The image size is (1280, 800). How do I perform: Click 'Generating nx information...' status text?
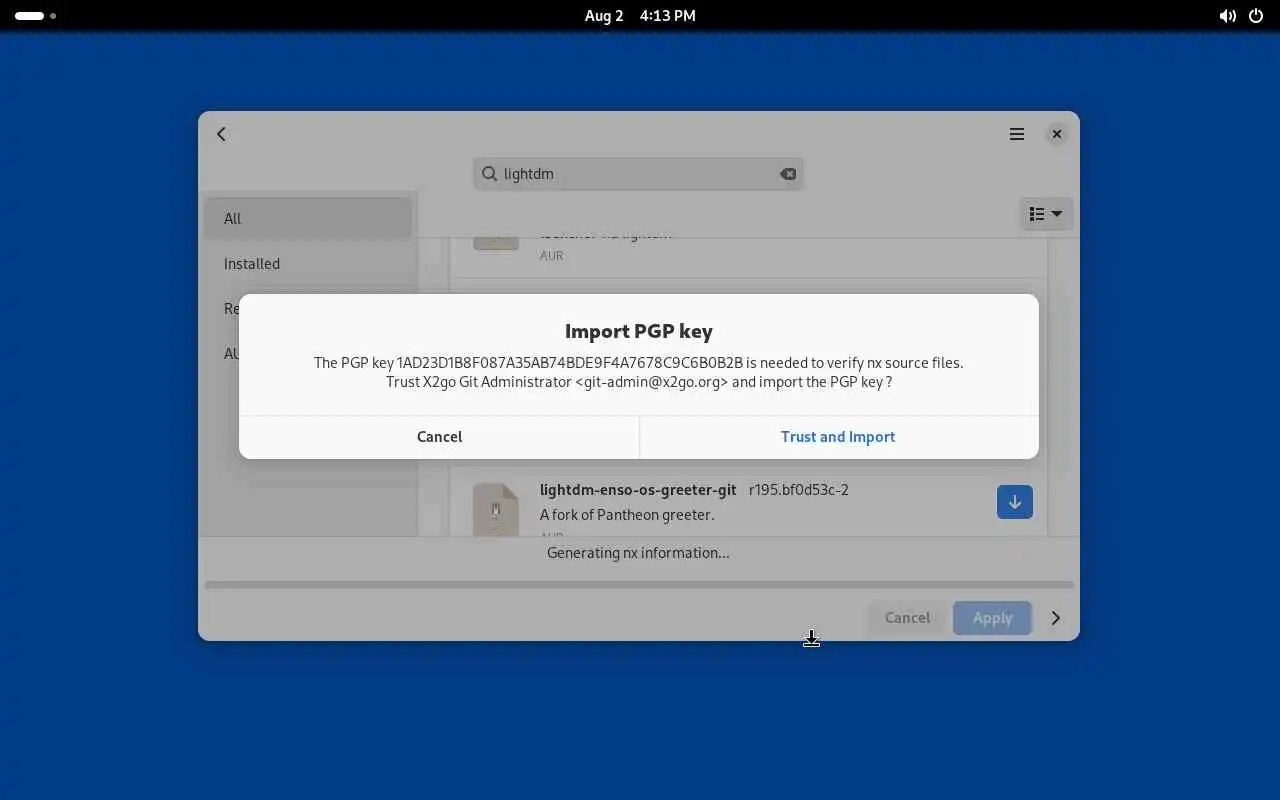[x=638, y=553]
